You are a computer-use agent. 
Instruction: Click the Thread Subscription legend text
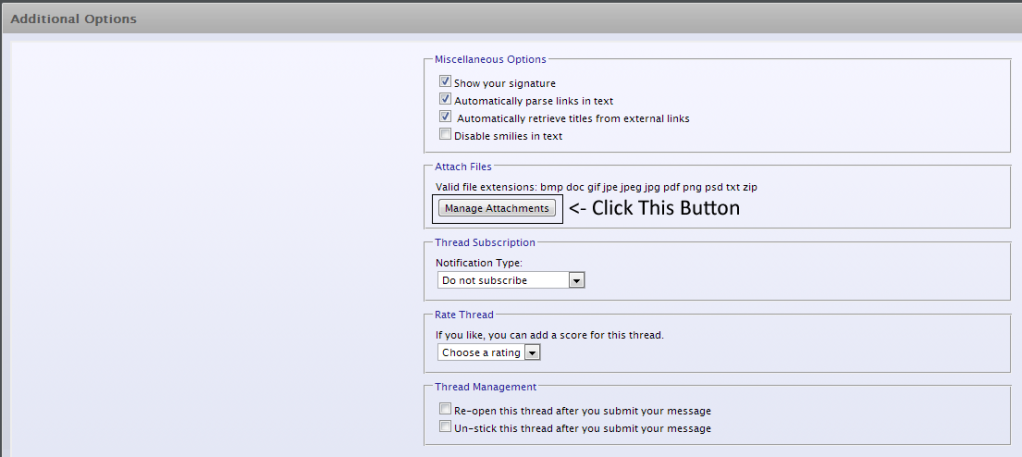pos(485,243)
